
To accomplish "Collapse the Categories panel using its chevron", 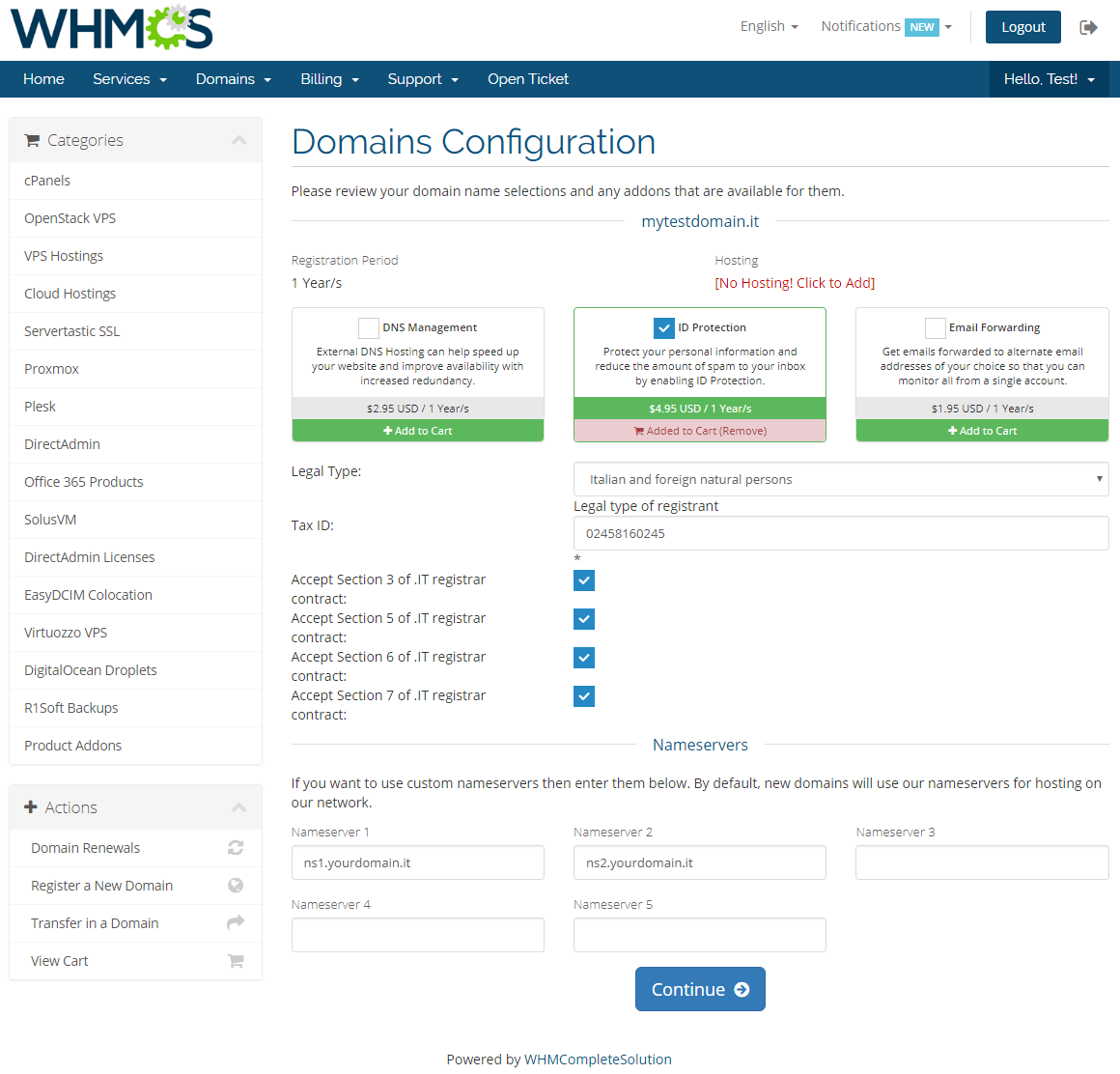I will (x=238, y=139).
